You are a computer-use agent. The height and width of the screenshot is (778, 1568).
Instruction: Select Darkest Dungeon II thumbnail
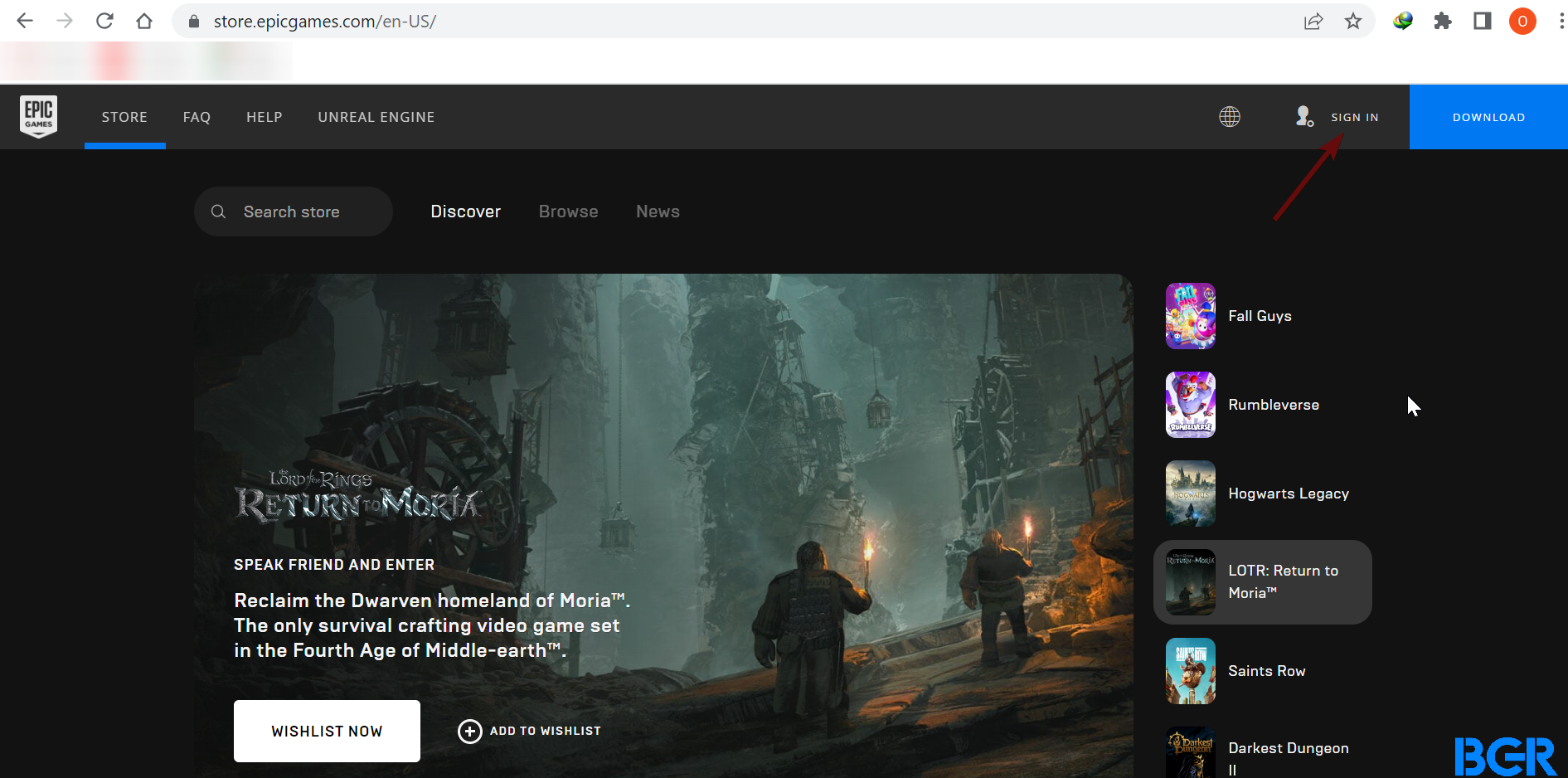1191,752
